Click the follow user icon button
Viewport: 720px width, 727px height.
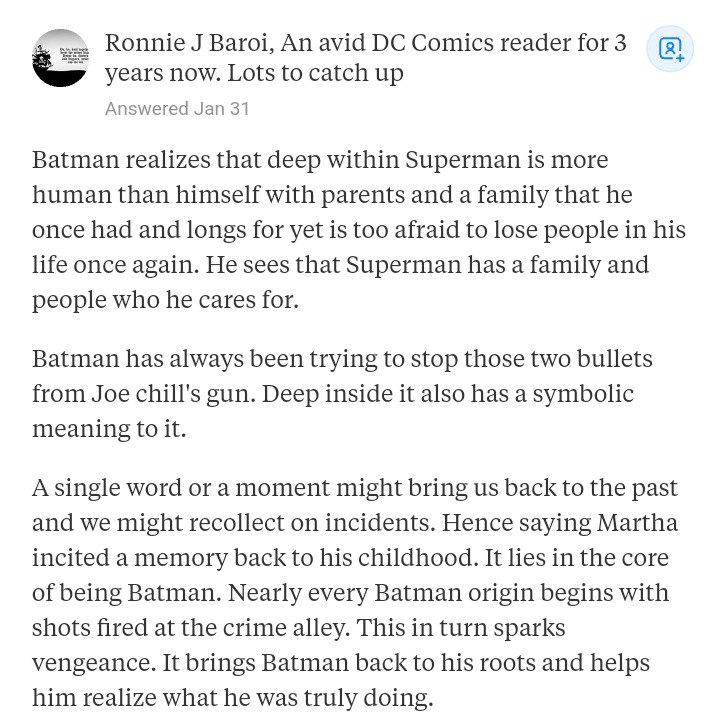[x=670, y=49]
